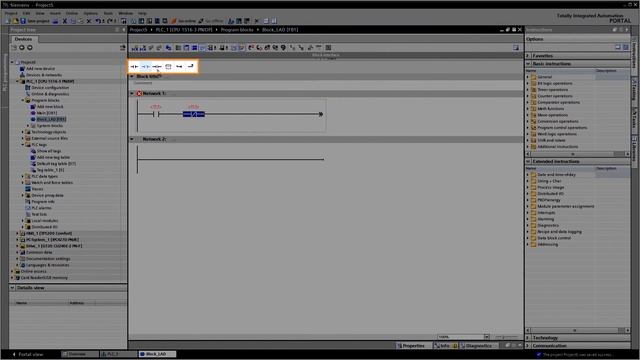Collapse the PLC tags folder
The image size is (640, 360).
pyautogui.click(x=23, y=145)
